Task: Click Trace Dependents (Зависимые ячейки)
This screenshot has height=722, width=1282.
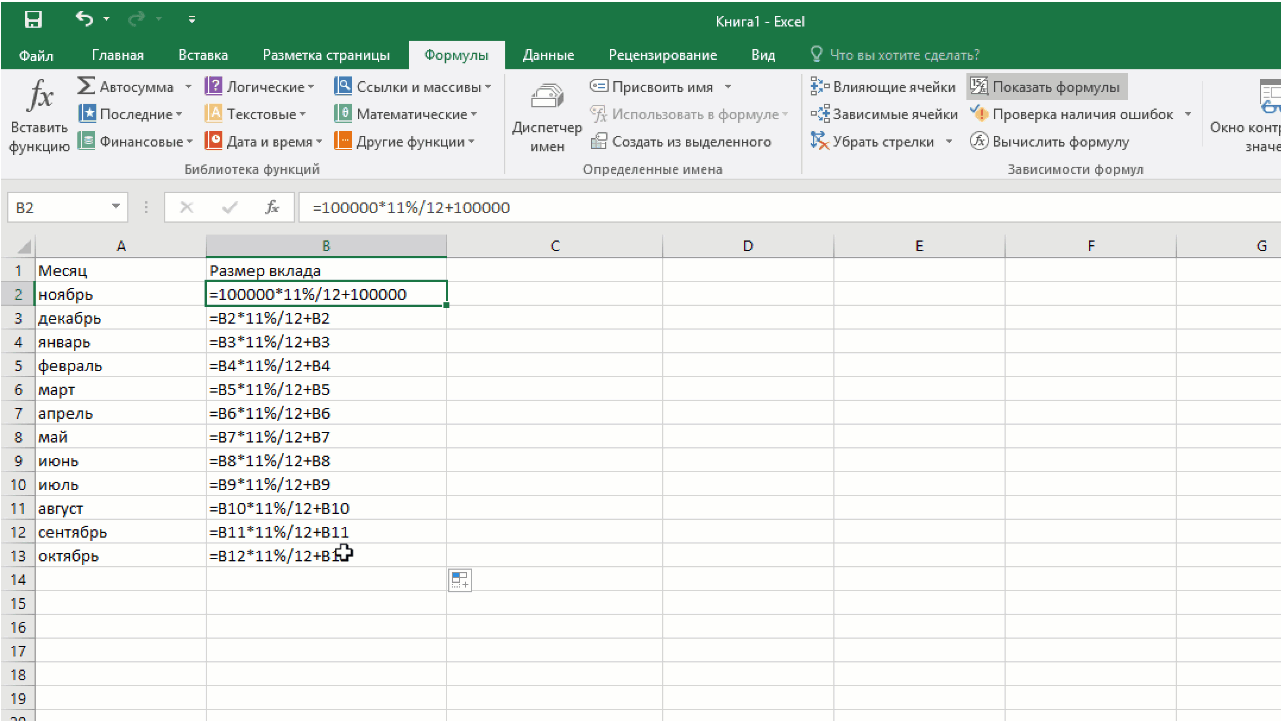Action: (884, 114)
